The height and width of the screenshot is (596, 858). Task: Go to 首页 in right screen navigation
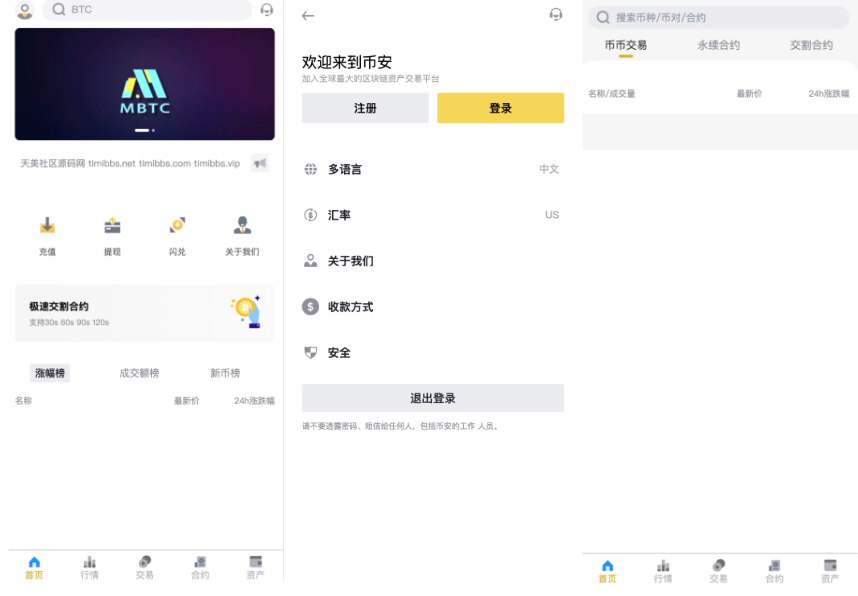(607, 571)
